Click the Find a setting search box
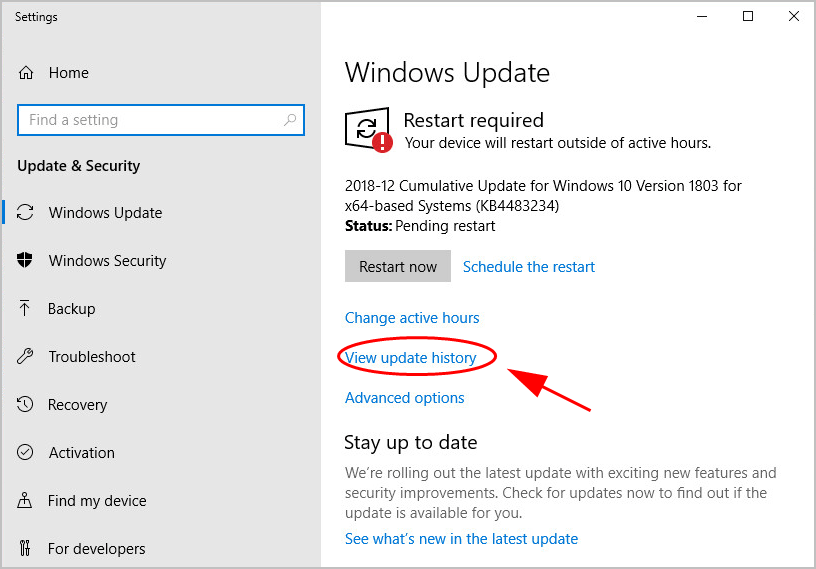Screen dimensions: 816x569 pos(150,120)
